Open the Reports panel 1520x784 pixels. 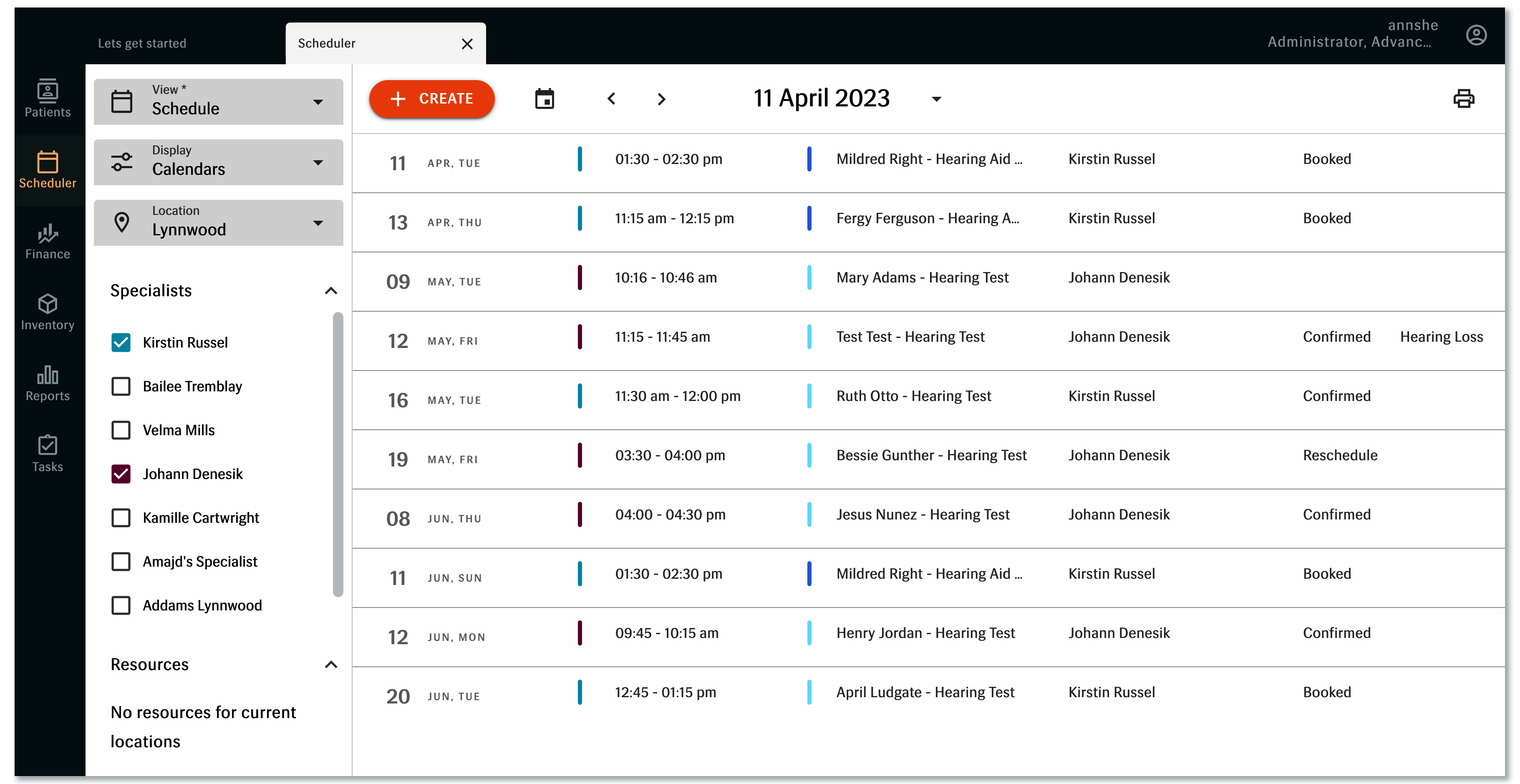pos(47,382)
